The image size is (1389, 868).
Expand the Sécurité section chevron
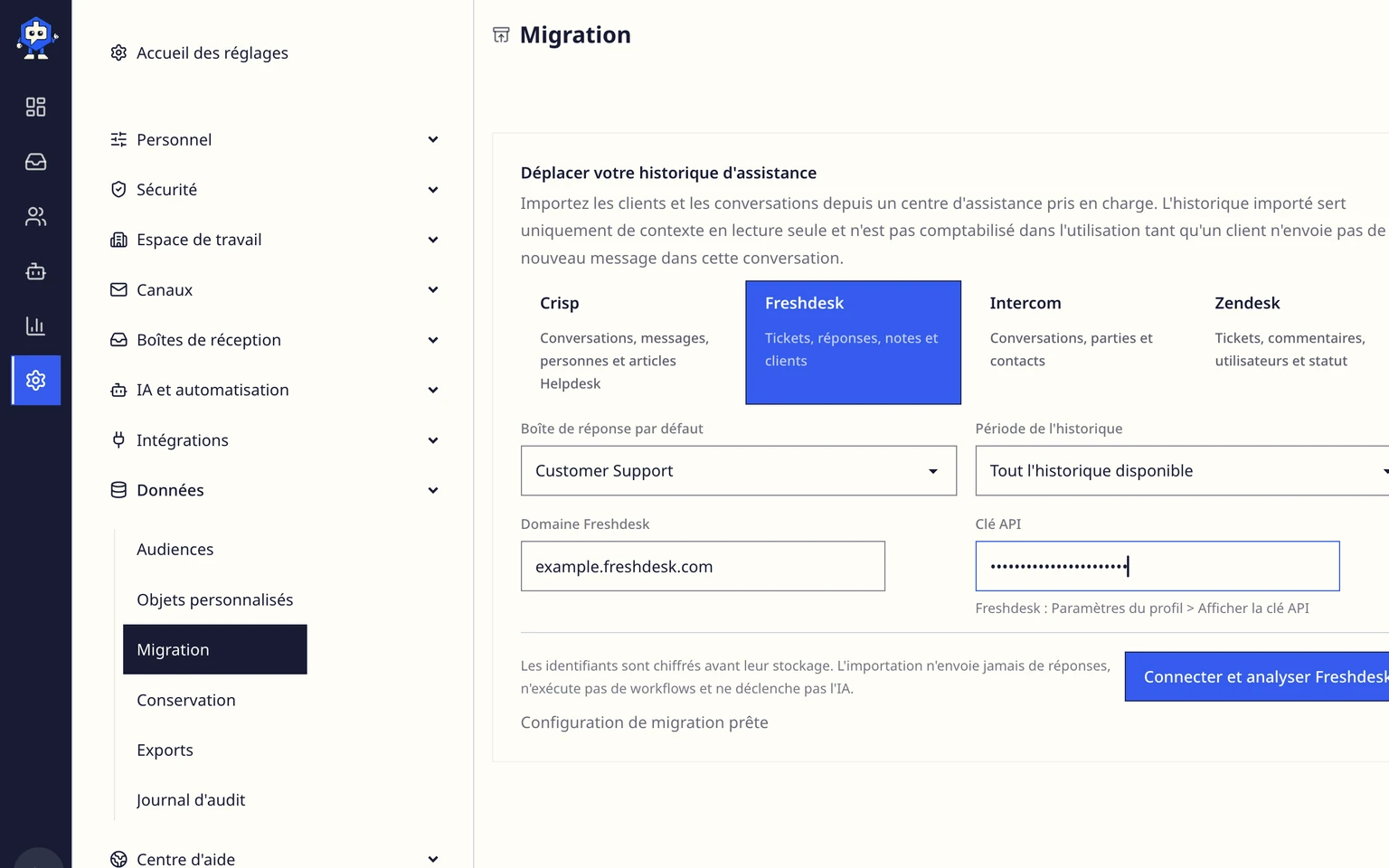pos(433,190)
